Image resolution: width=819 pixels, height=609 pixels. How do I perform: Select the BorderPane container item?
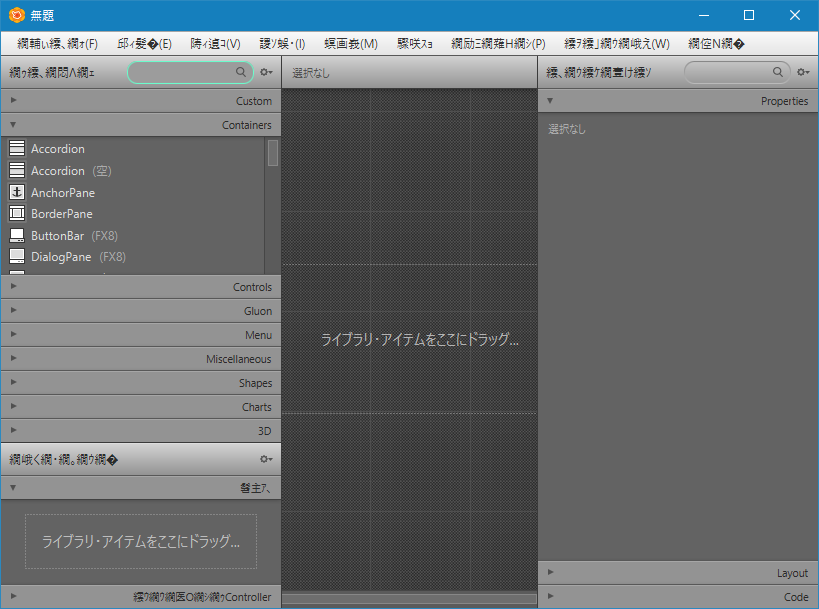62,213
